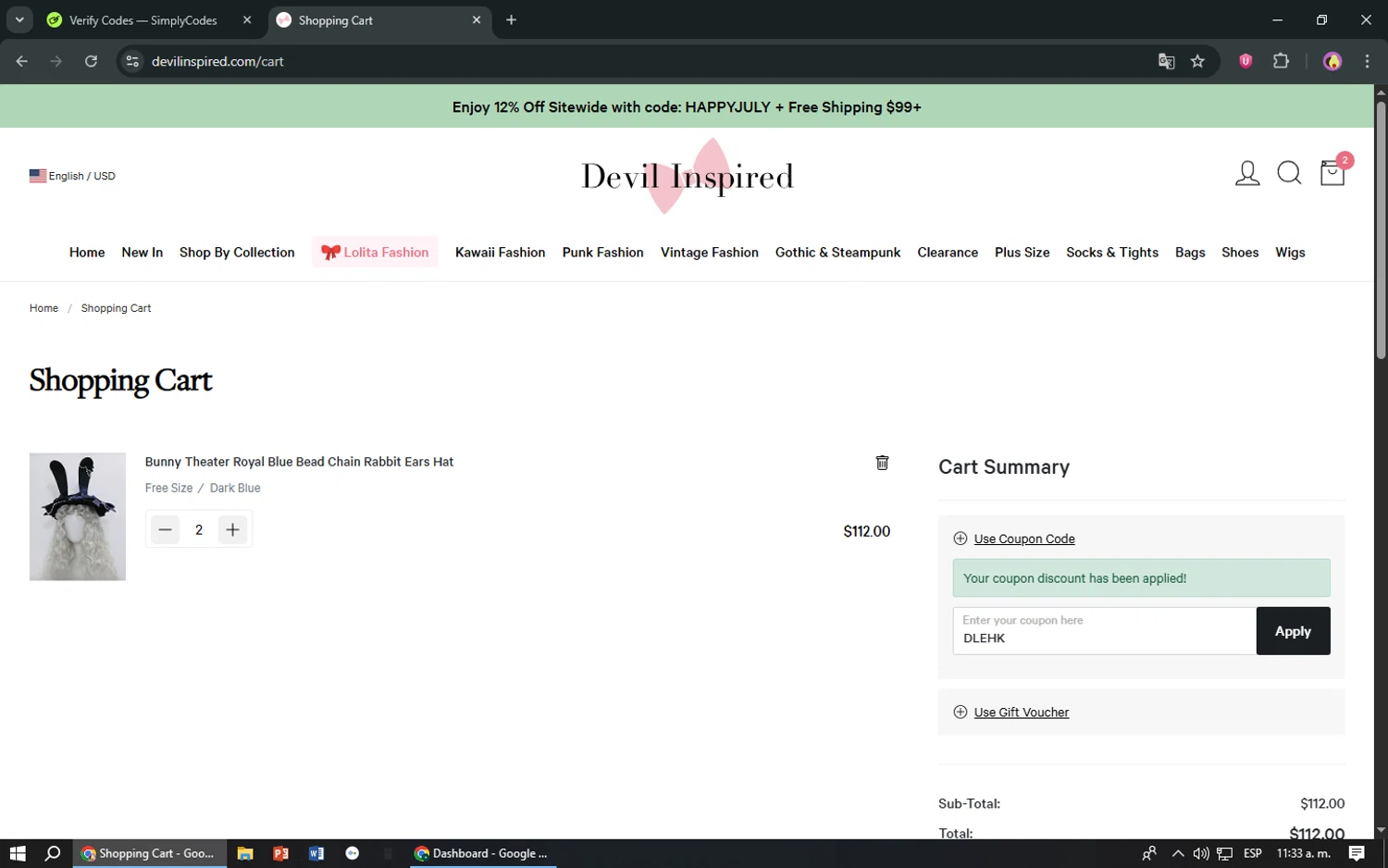Screen dimensions: 1388x868
Task: Open Word from the taskbar
Action: (316, 853)
